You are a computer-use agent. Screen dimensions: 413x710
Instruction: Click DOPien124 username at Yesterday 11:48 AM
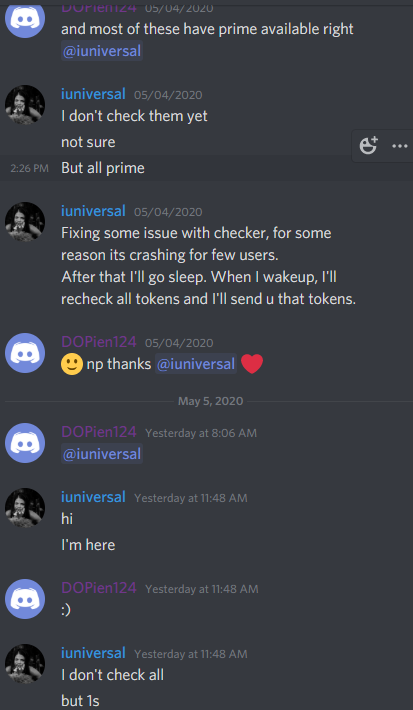click(99, 588)
